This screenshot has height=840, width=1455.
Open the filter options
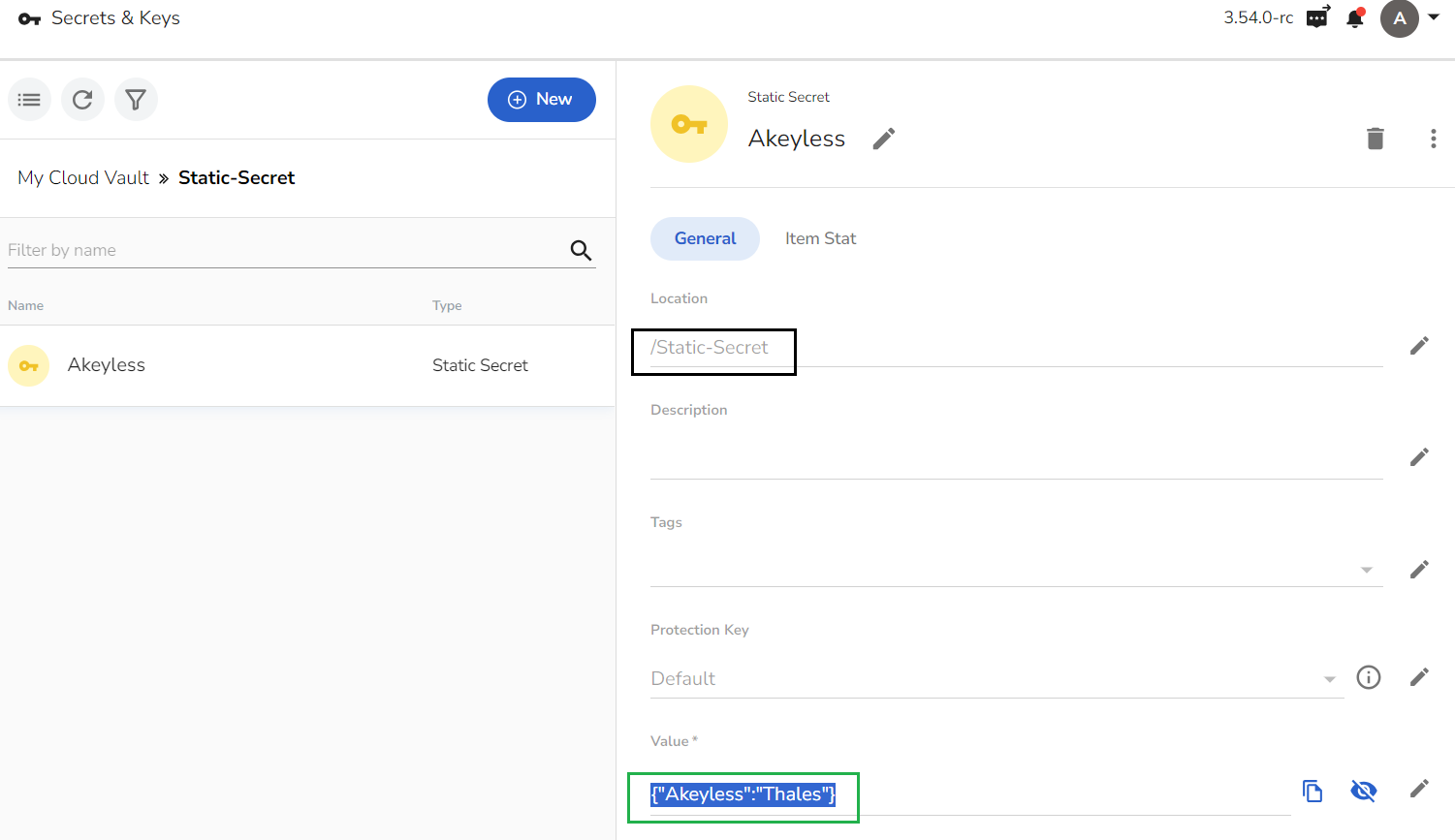[136, 99]
